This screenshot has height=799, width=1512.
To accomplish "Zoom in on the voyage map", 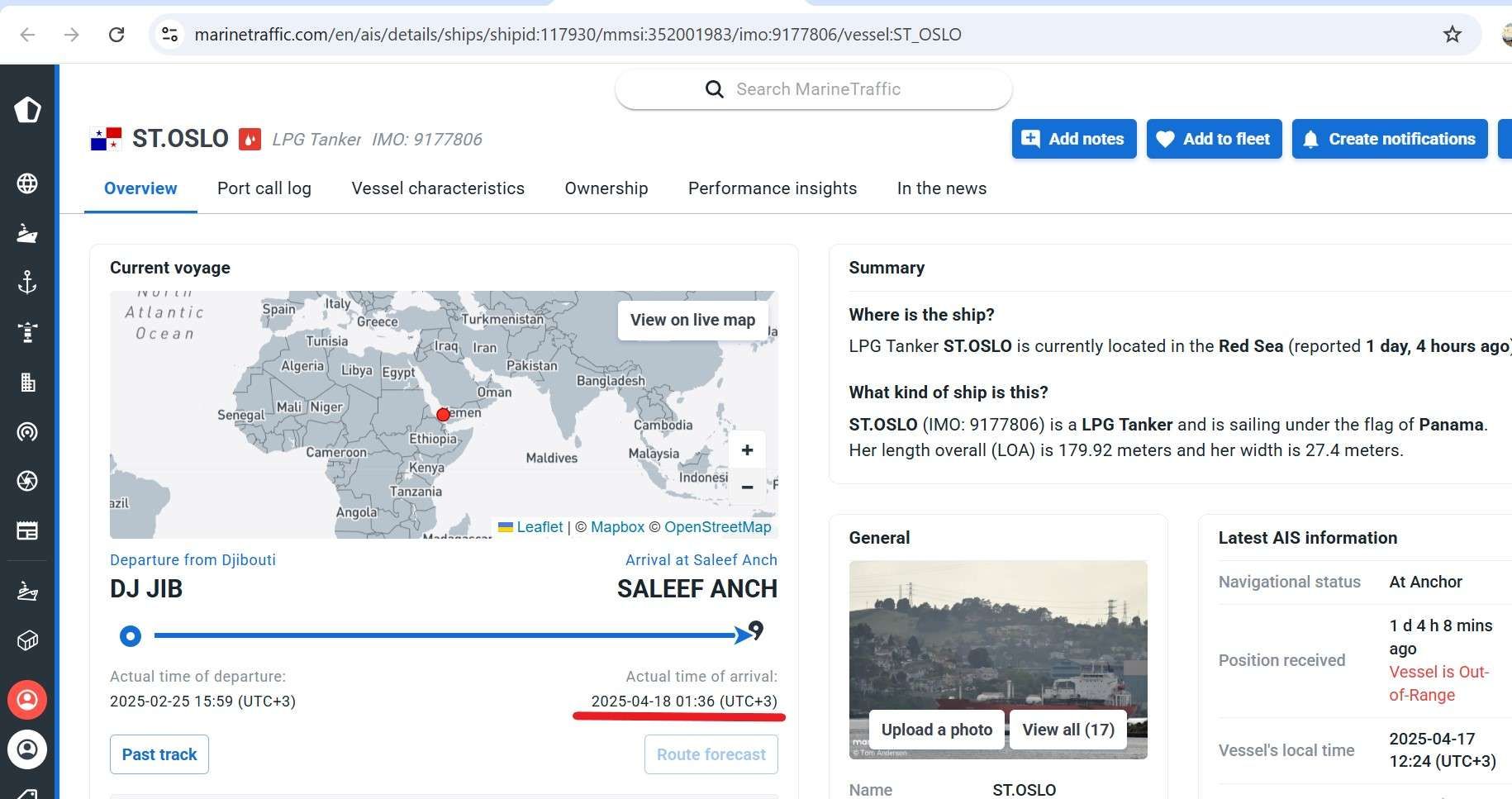I will (747, 450).
